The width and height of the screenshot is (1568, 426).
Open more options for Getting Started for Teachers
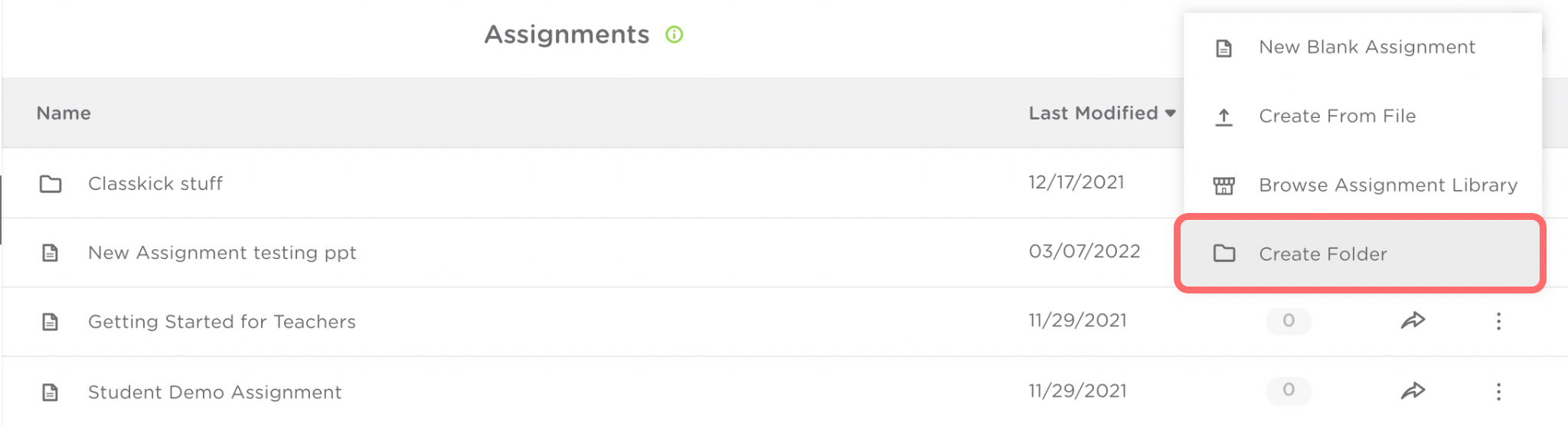pyautogui.click(x=1498, y=321)
